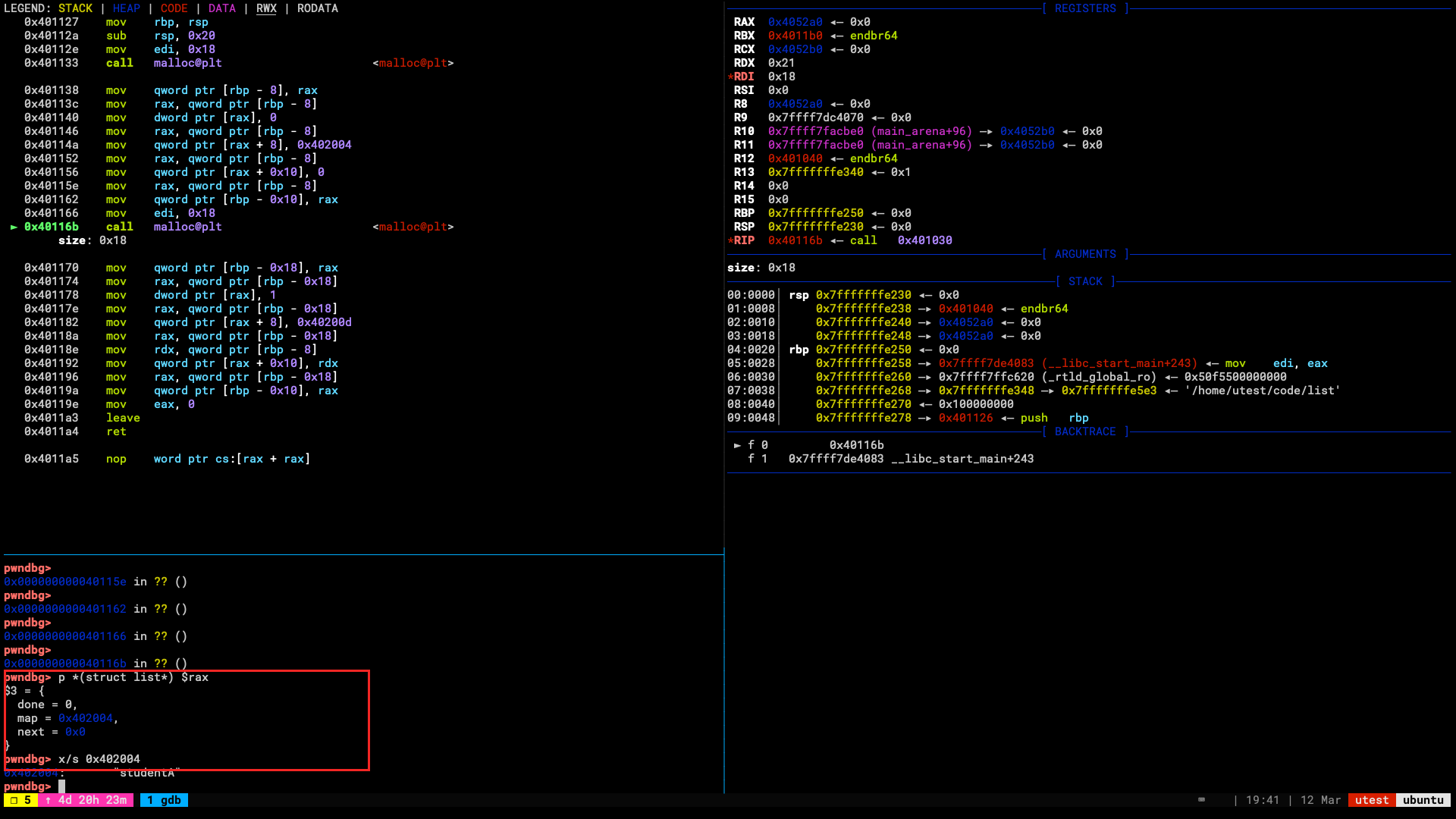
Task: Click the R9 value 0x7ffff7dc4070
Action: pyautogui.click(x=816, y=118)
